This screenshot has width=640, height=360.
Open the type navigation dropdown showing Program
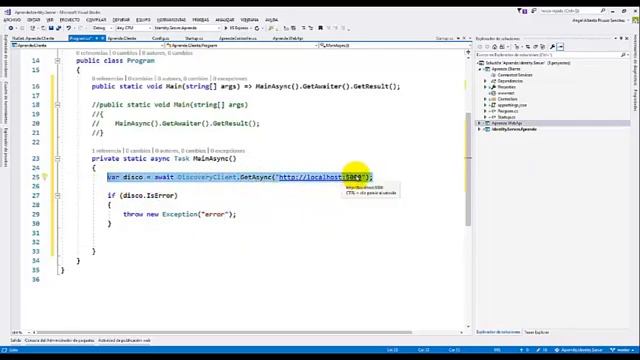click(x=242, y=45)
